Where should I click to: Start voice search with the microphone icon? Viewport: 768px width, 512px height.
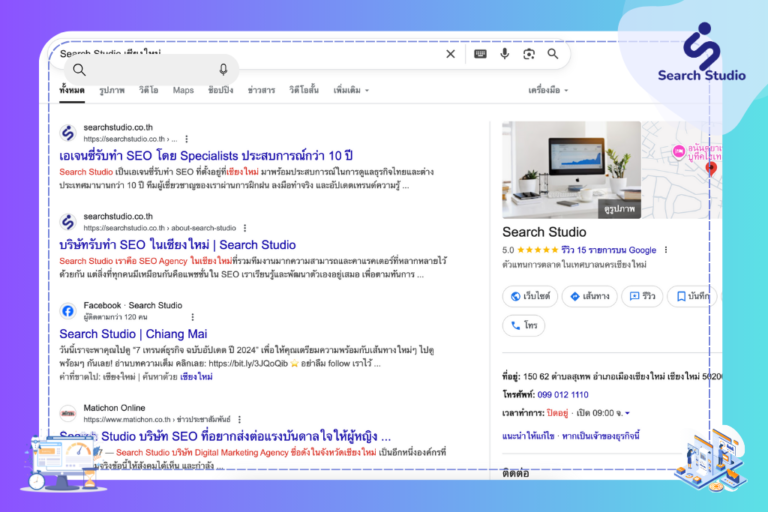pos(504,54)
